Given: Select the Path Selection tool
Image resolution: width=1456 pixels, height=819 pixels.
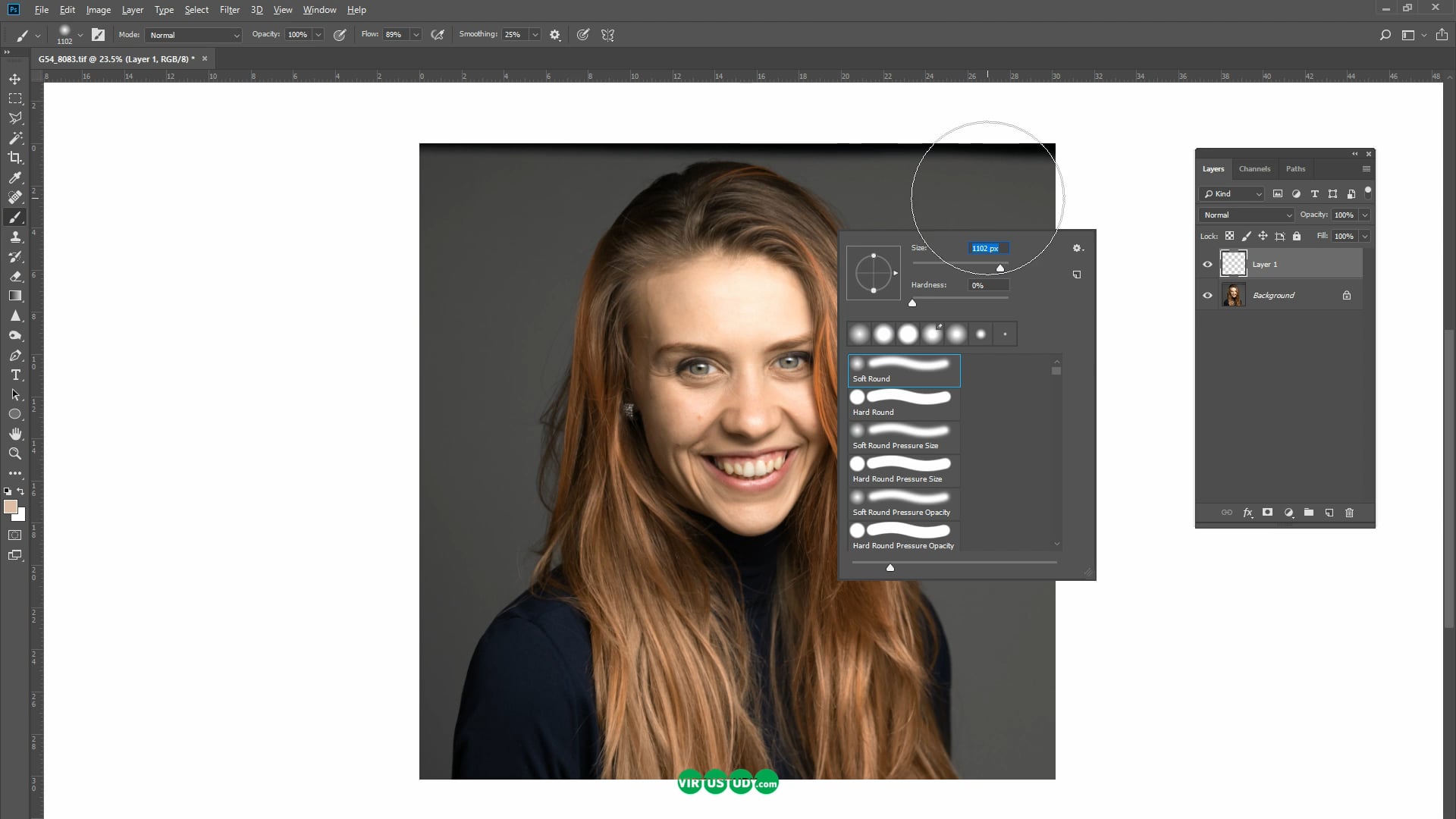Looking at the screenshot, I should (x=15, y=395).
